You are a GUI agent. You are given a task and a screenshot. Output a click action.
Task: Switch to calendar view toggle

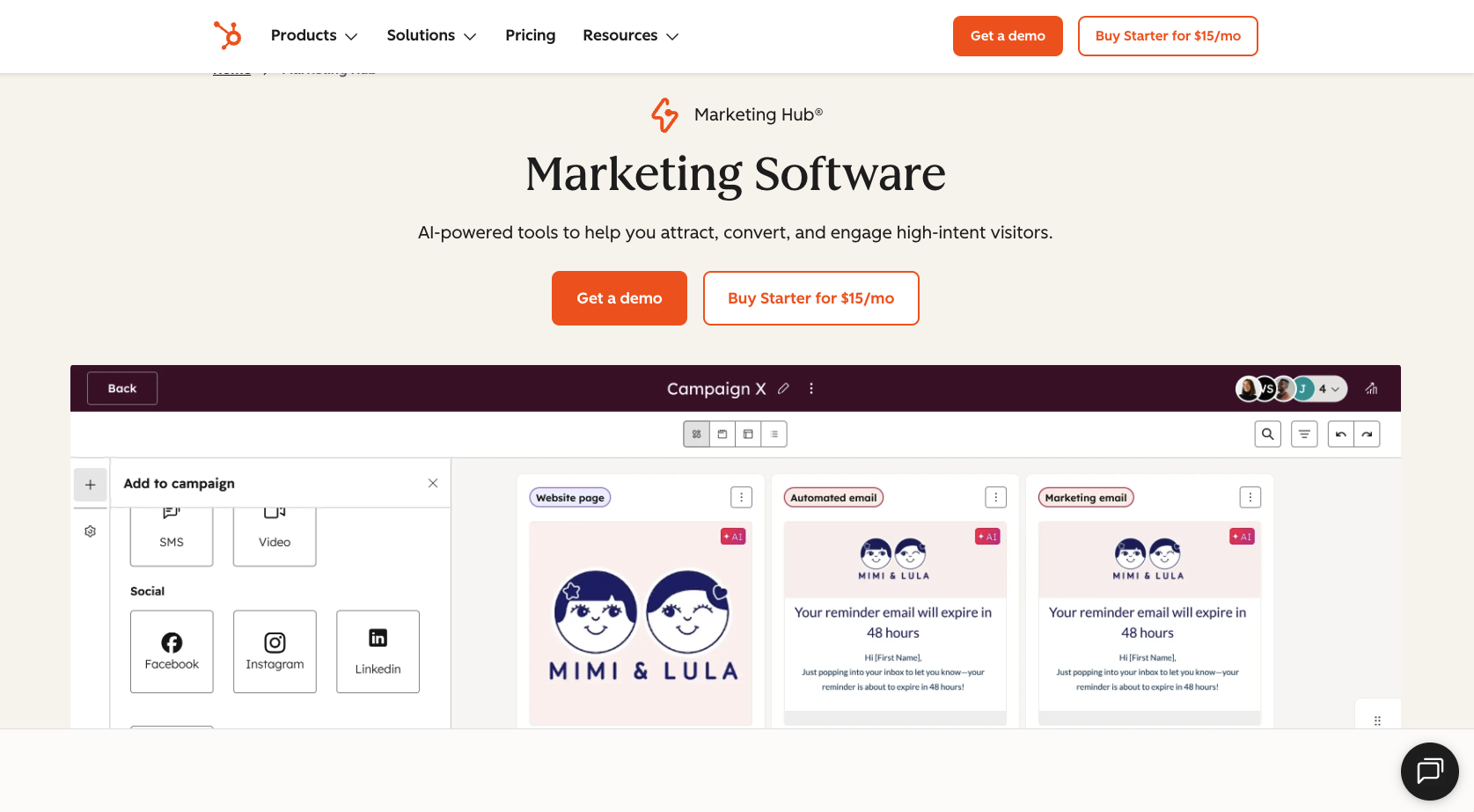click(722, 434)
